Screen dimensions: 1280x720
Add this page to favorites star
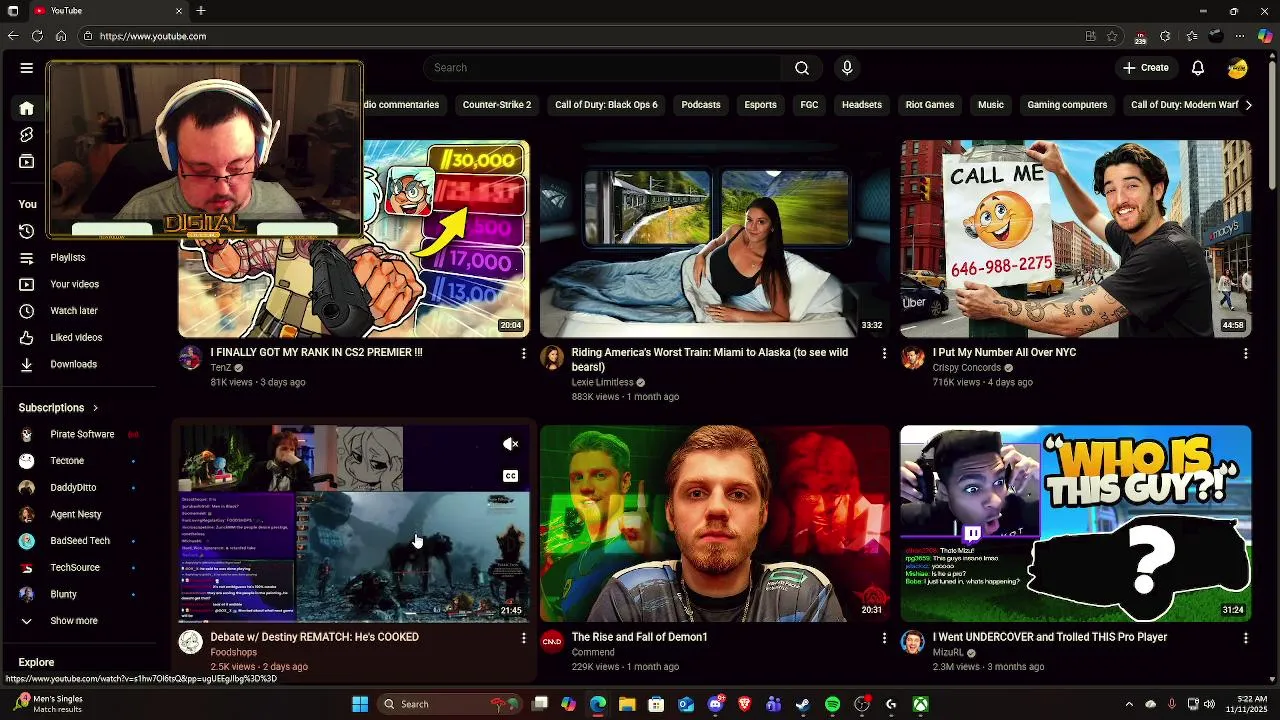pos(1112,36)
